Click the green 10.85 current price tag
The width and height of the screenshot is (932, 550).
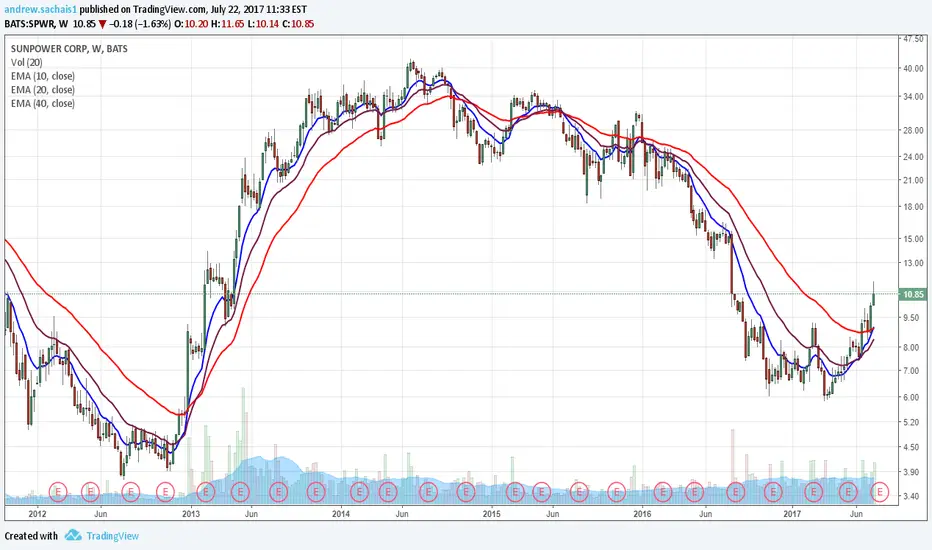[x=913, y=294]
